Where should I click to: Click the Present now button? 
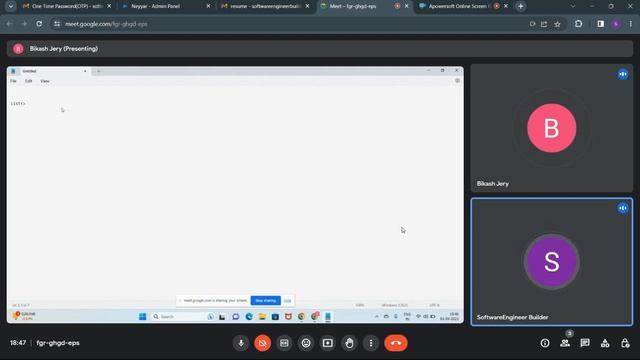(x=327, y=343)
